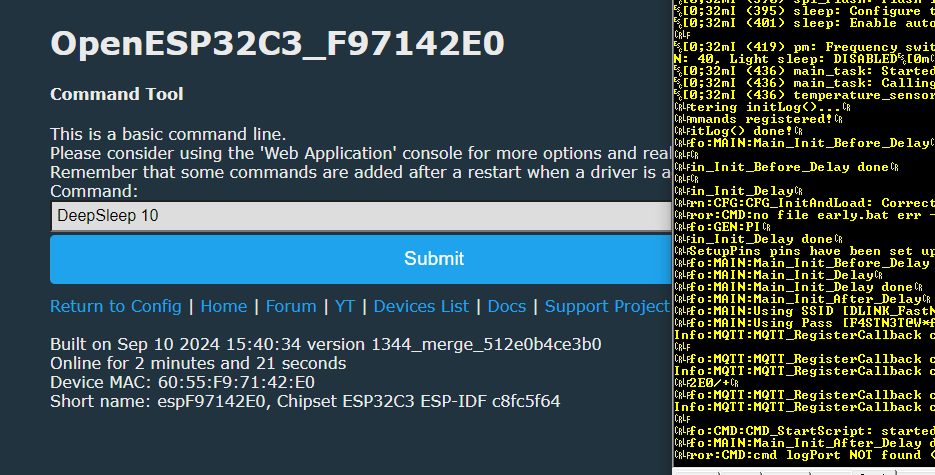The width and height of the screenshot is (935, 475).
Task: Click the 'Online for 2 minutes and 21 seconds' text
Action: click(198, 364)
